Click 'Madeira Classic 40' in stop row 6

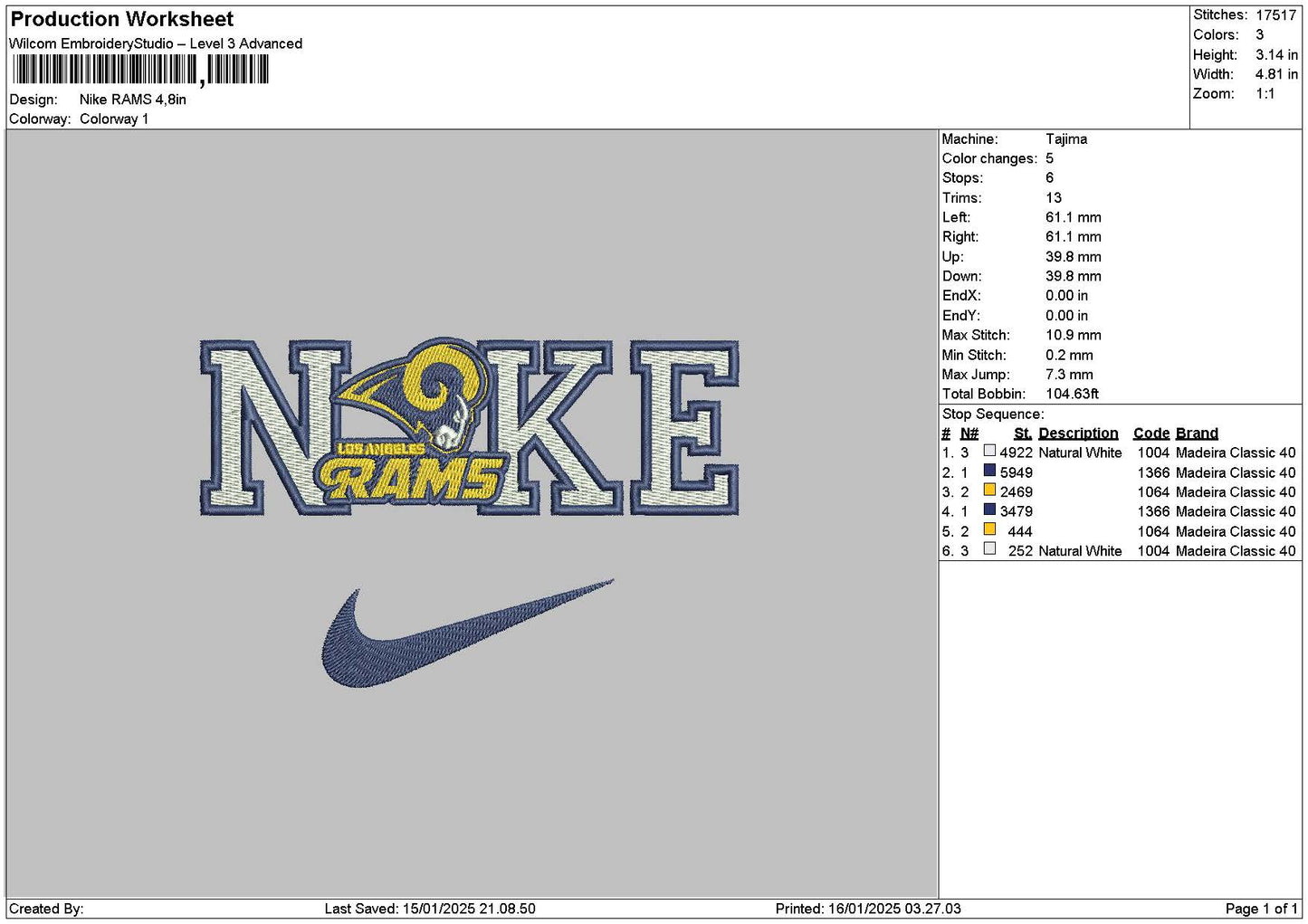click(1236, 550)
